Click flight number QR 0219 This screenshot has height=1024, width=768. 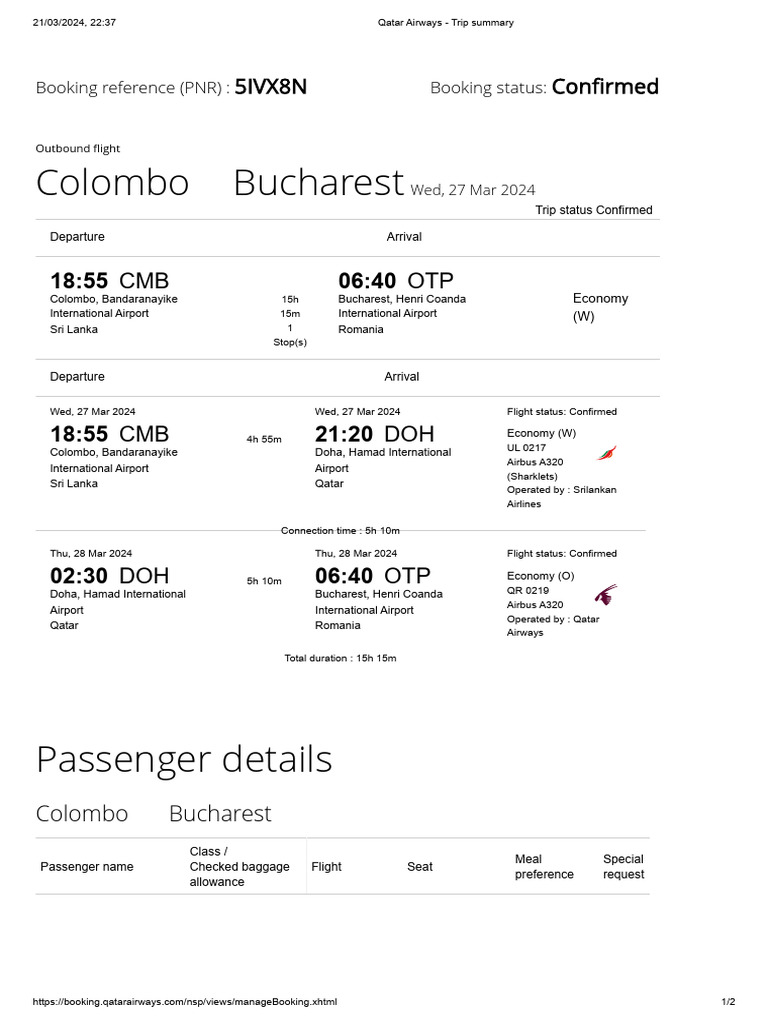point(528,590)
